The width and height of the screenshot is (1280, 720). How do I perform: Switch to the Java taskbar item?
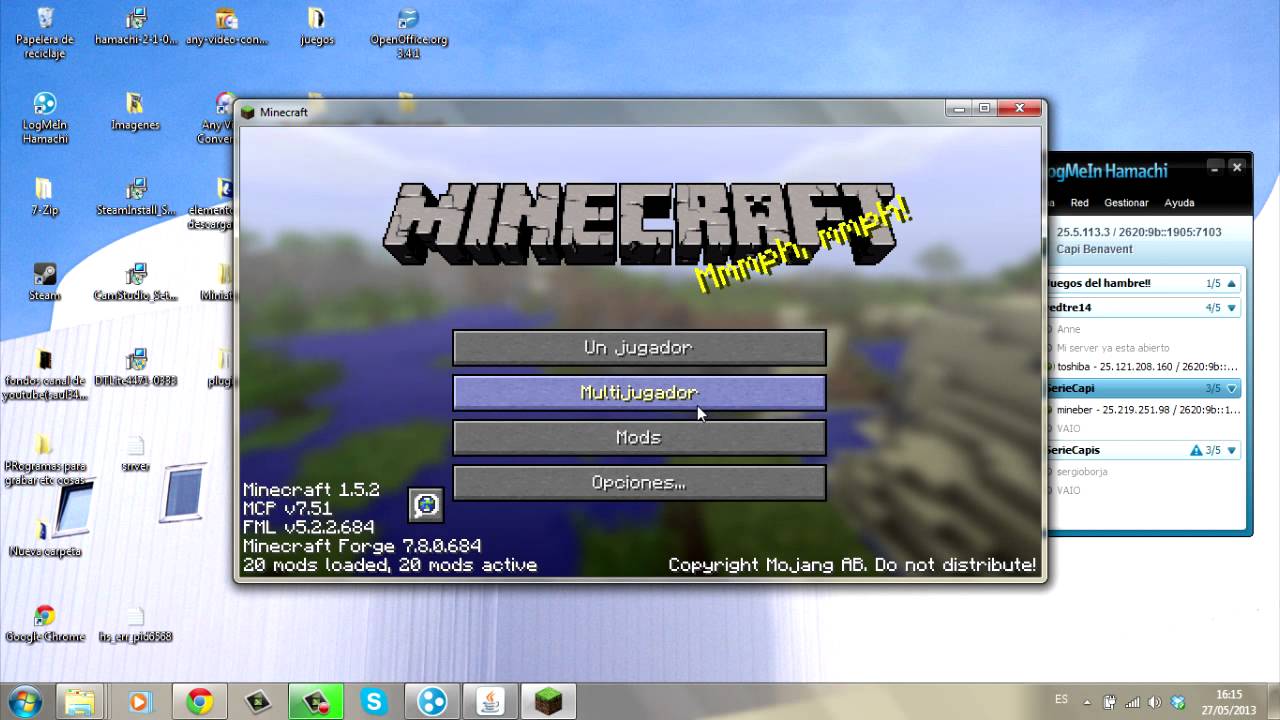490,702
